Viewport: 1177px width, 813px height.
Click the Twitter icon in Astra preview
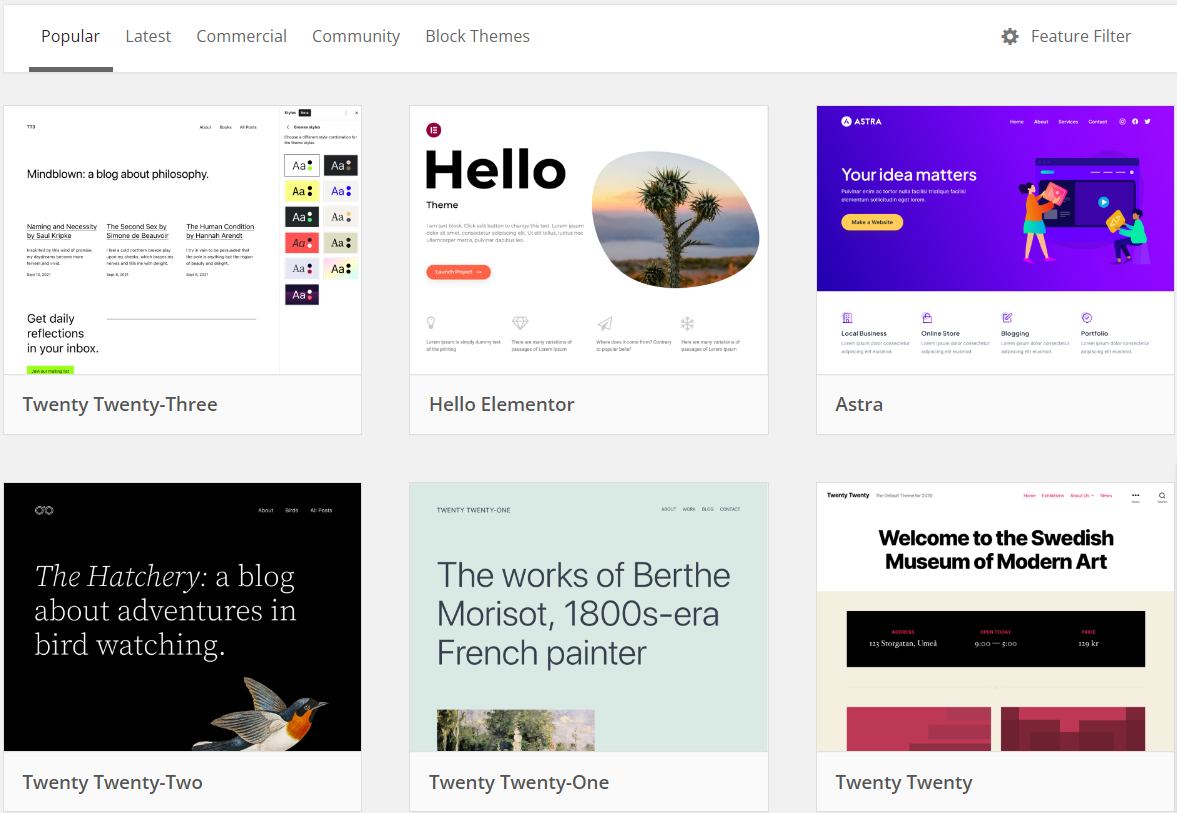(x=1147, y=121)
